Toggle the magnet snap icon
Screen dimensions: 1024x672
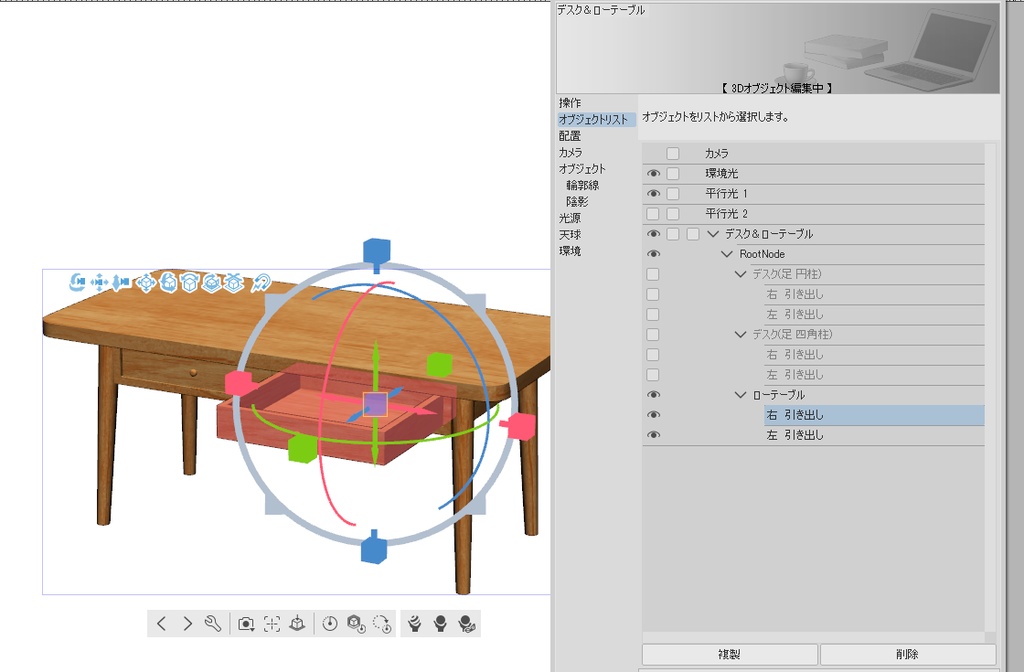[261, 282]
